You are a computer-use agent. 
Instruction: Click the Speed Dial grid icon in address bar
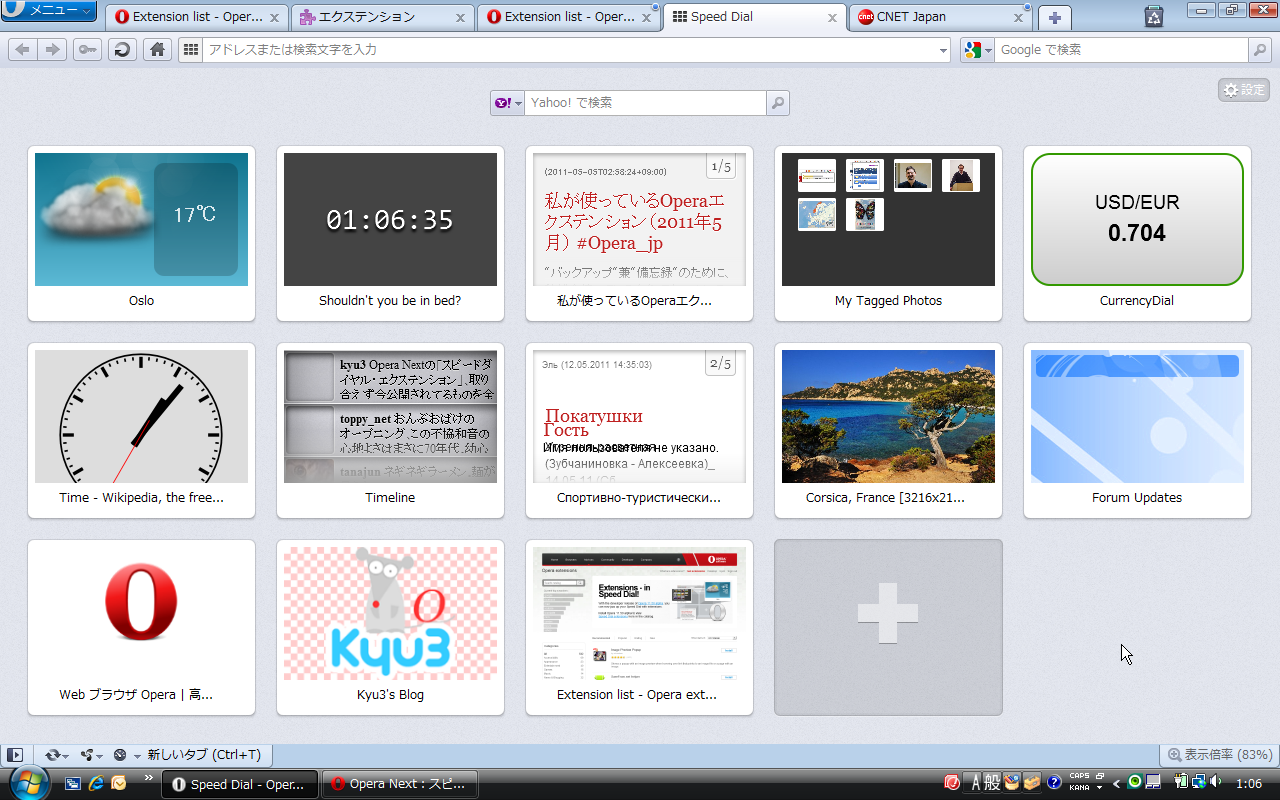pos(191,49)
